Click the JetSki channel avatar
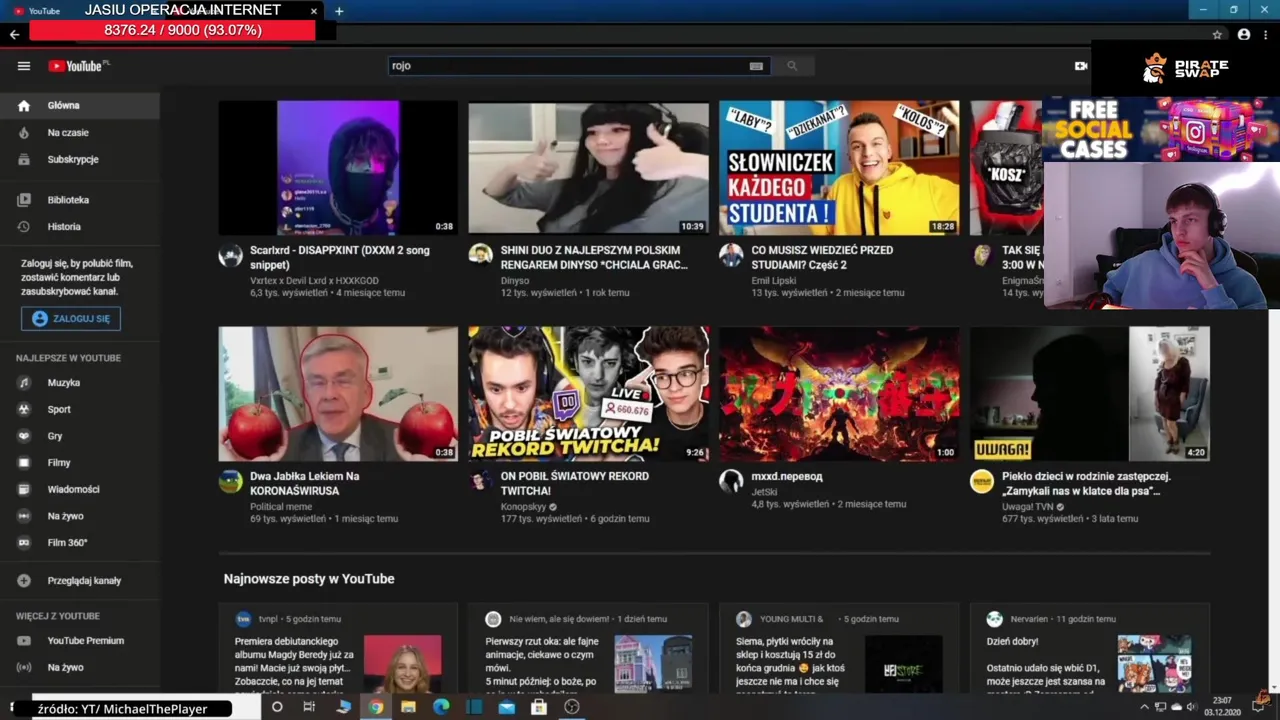The width and height of the screenshot is (1280, 720). pos(731,482)
